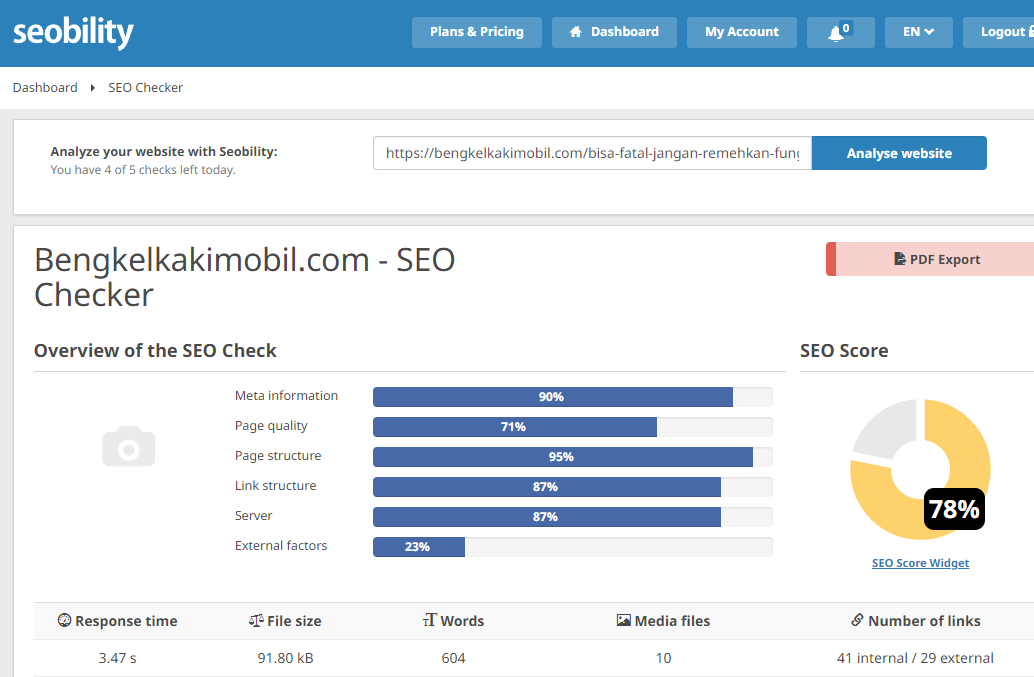The height and width of the screenshot is (677, 1034).
Task: Click the website URL input field
Action: coord(592,153)
